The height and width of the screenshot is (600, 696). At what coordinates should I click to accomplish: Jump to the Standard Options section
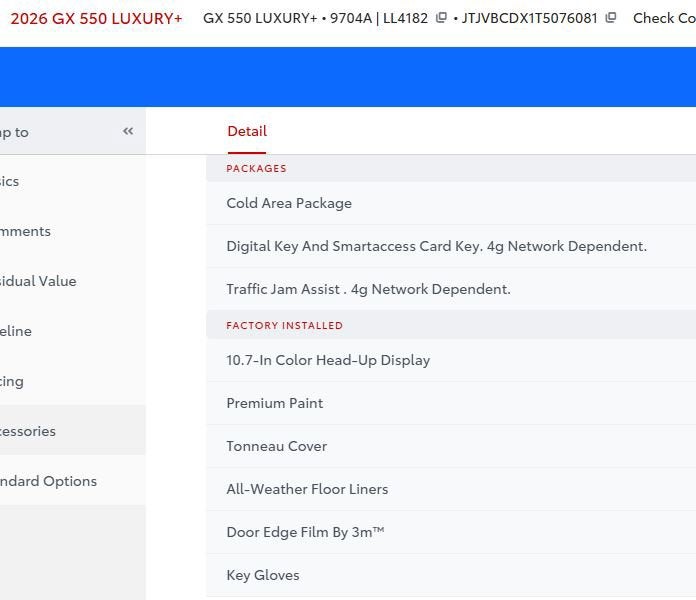[48, 481]
